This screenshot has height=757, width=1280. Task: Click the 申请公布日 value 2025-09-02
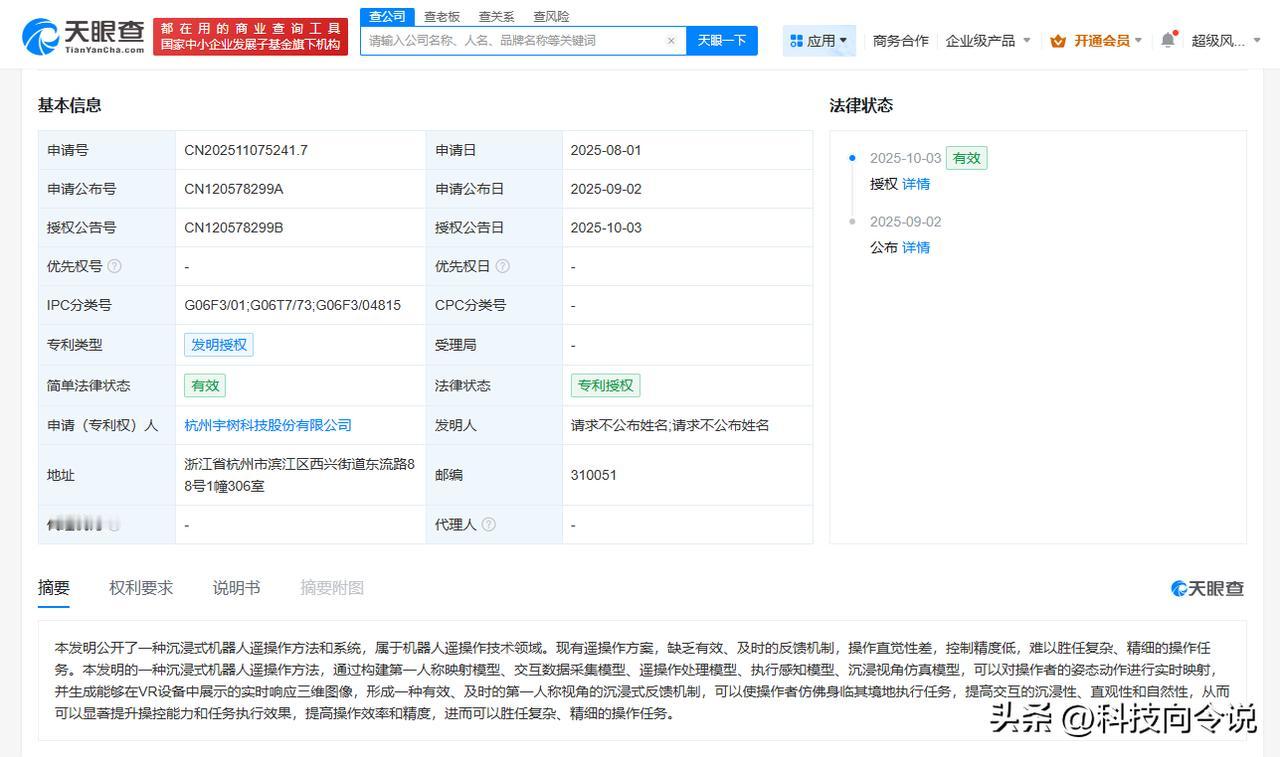[x=606, y=189]
